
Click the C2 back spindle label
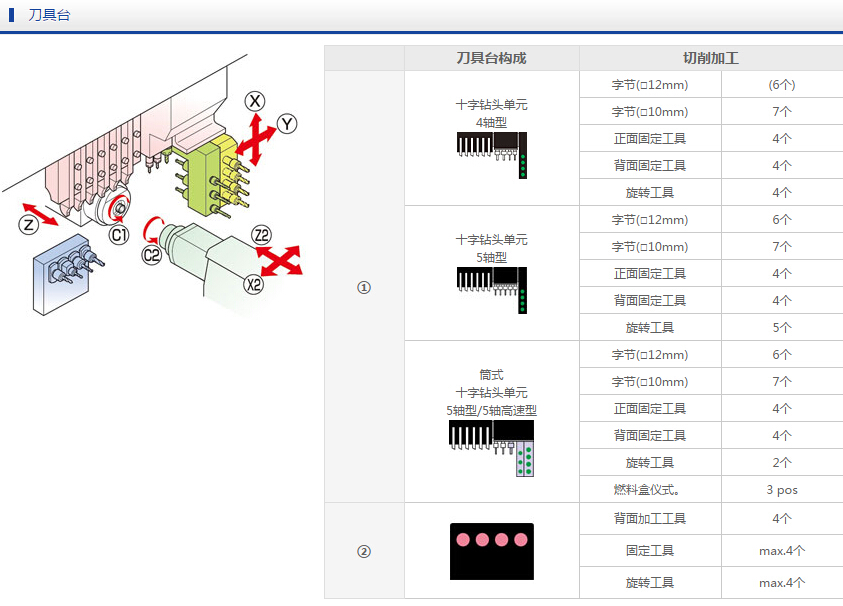[151, 255]
